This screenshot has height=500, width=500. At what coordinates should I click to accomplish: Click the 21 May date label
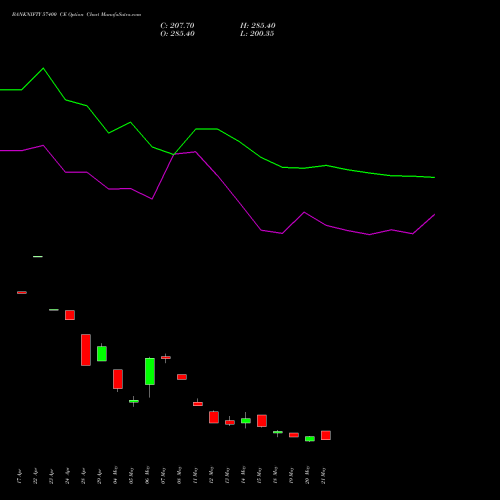click(x=323, y=475)
